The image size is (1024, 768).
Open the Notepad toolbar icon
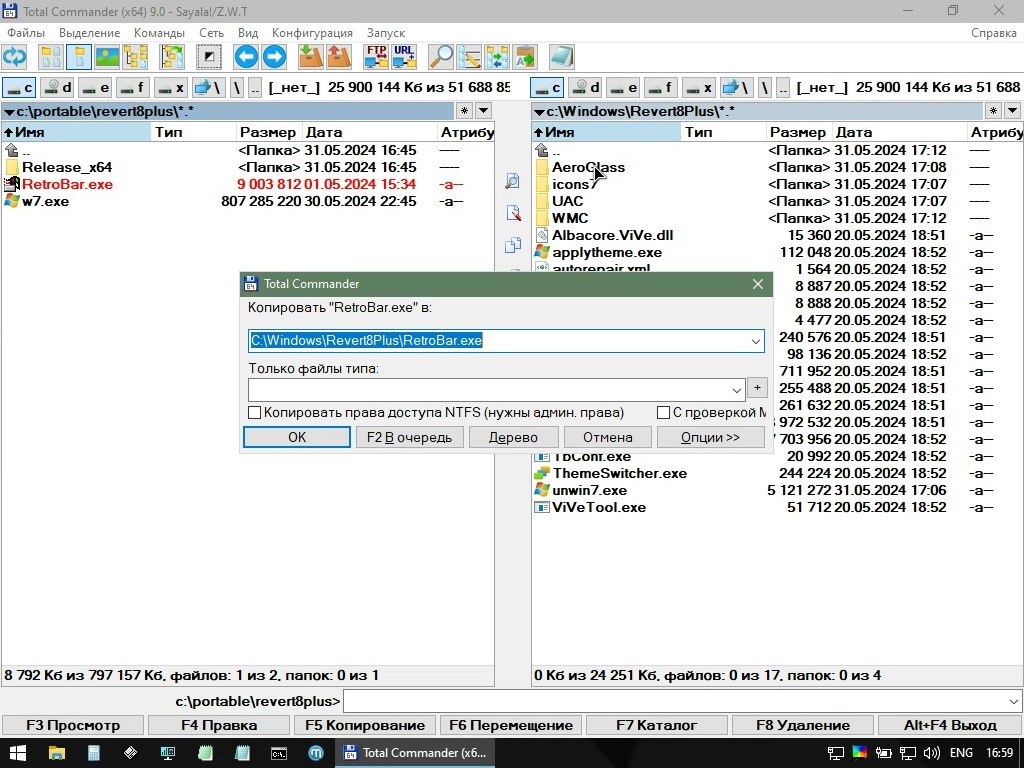[562, 57]
